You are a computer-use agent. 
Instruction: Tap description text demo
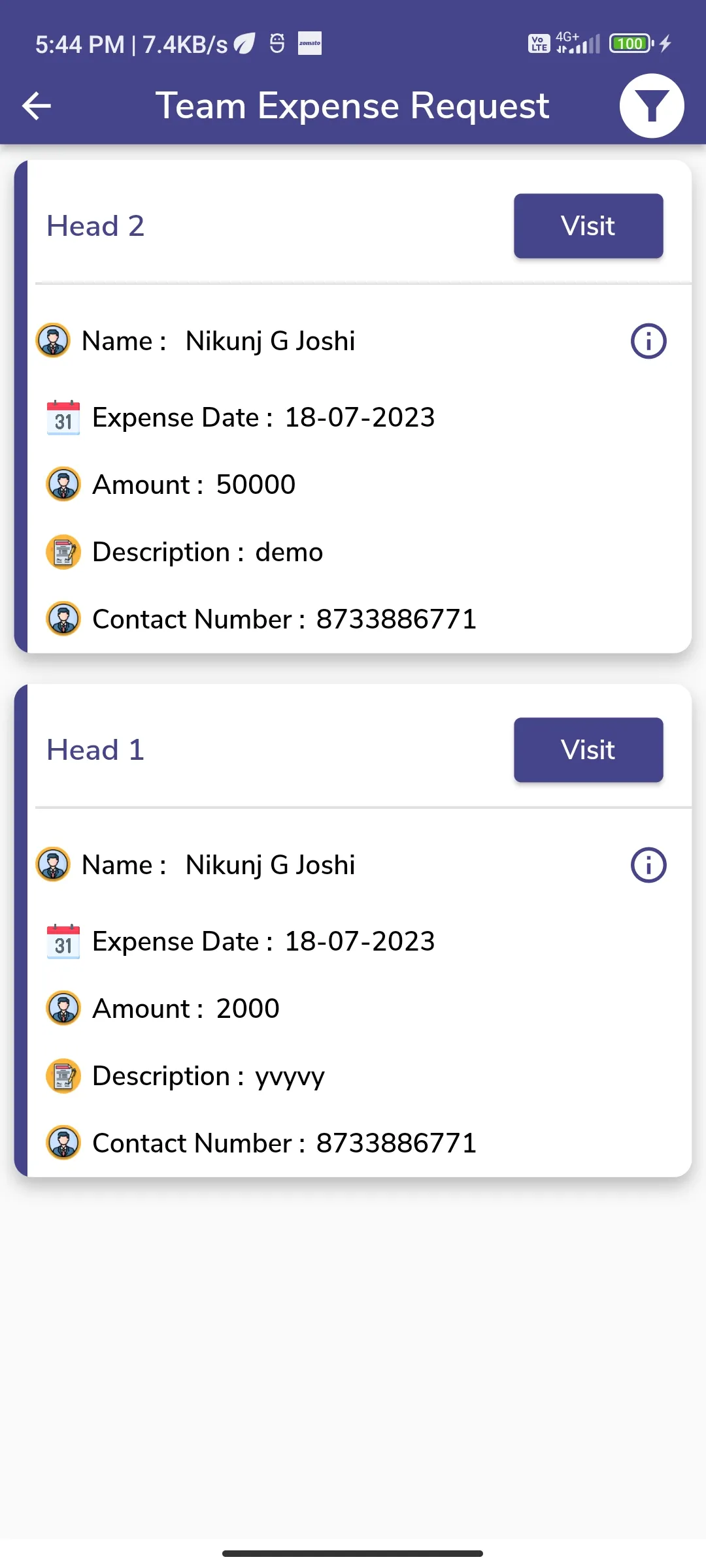tap(289, 553)
